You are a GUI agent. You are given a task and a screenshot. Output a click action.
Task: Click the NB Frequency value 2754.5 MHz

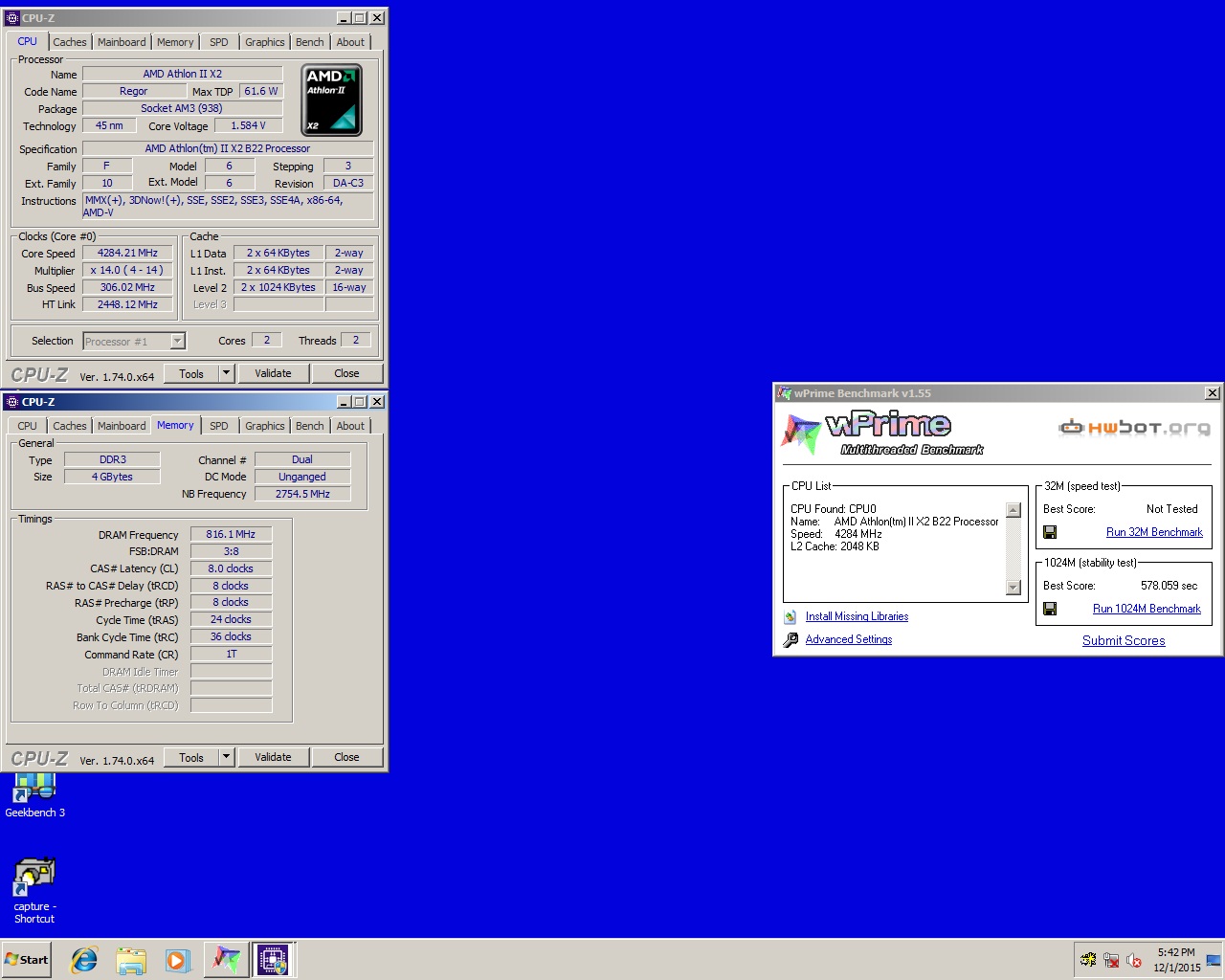pyautogui.click(x=302, y=494)
